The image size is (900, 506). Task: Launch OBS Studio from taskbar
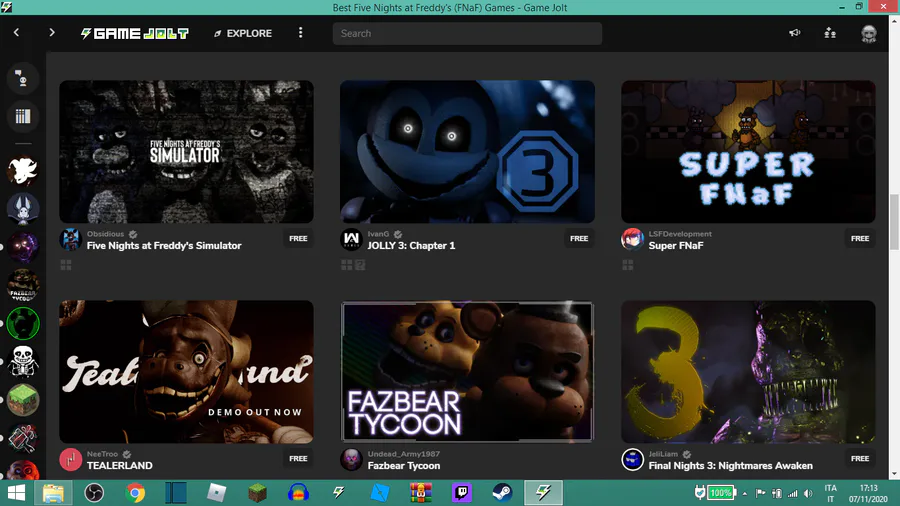(94, 493)
